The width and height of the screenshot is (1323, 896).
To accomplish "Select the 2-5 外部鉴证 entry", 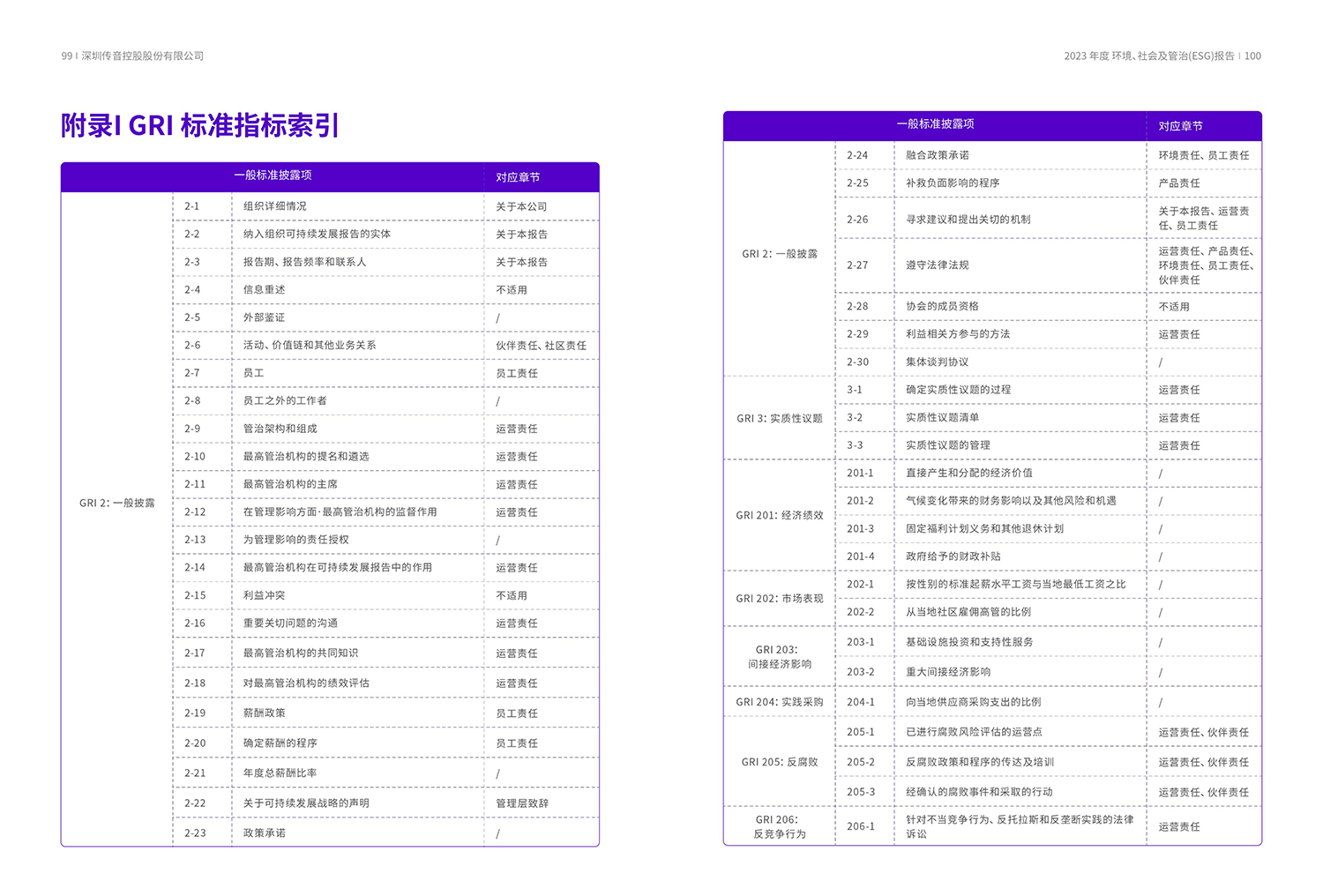I will 264,317.
